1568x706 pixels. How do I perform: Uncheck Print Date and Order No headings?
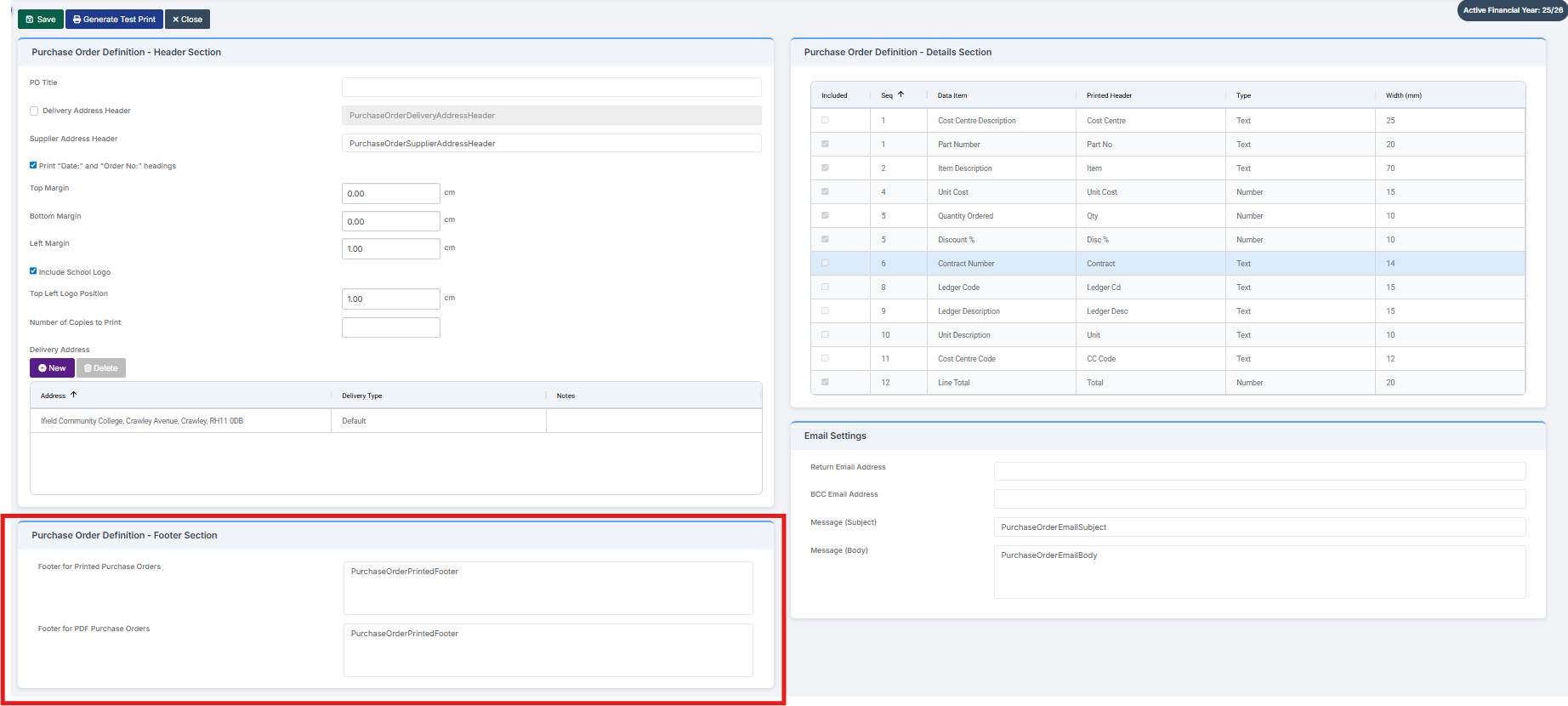[33, 165]
